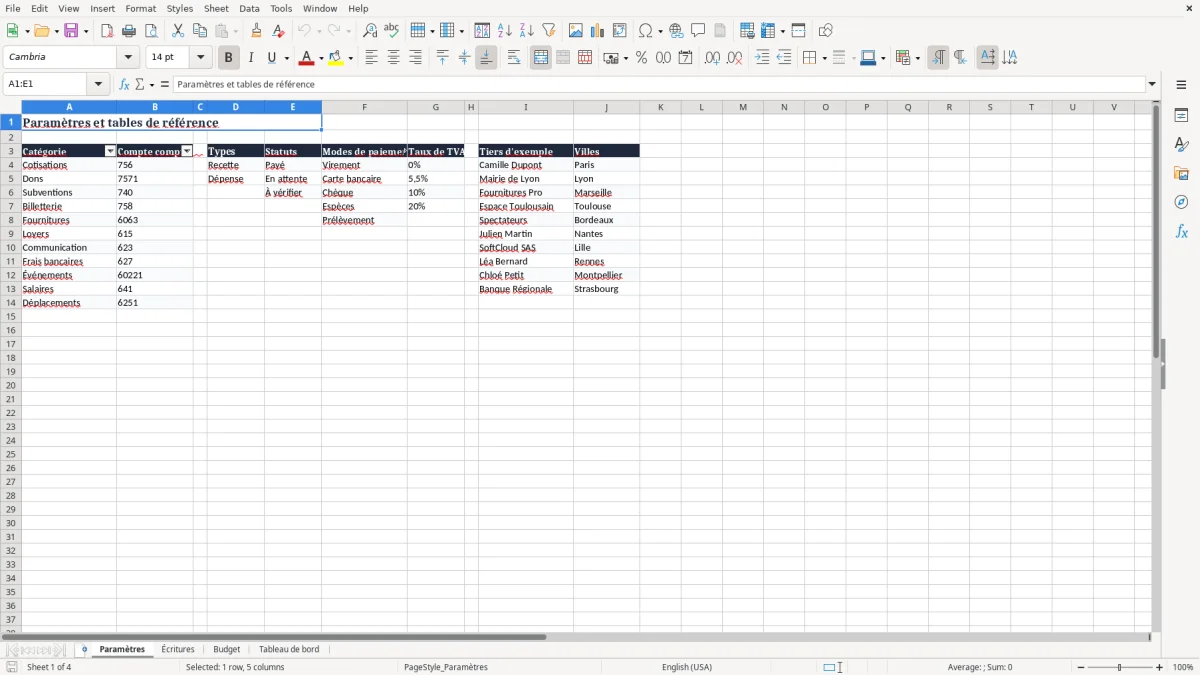
Task: Open the Function Wizard
Action: [124, 84]
